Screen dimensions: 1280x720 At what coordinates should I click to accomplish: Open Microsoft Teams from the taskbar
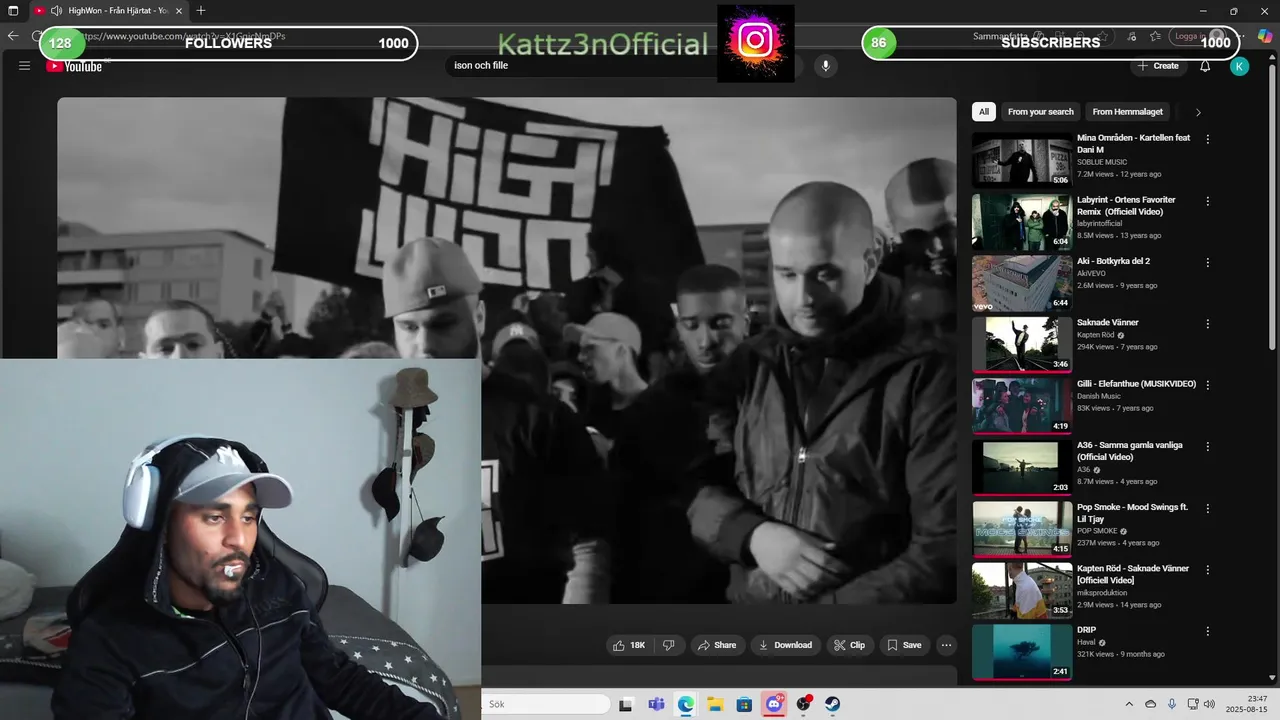[x=656, y=705]
